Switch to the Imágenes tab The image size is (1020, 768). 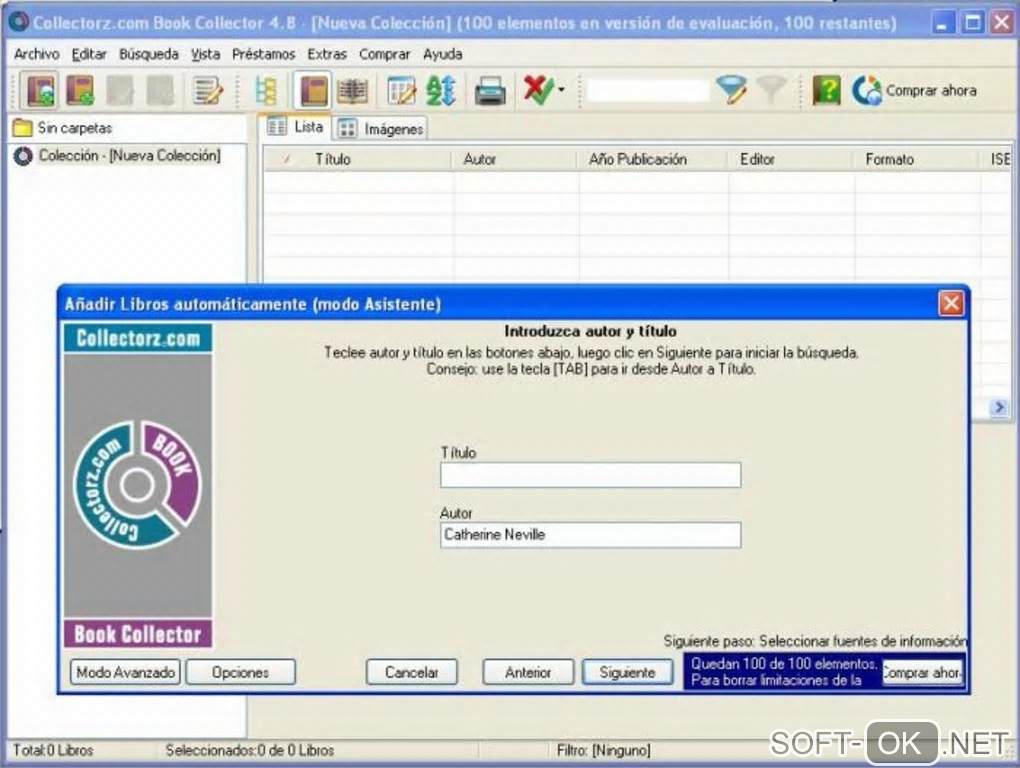[x=381, y=129]
